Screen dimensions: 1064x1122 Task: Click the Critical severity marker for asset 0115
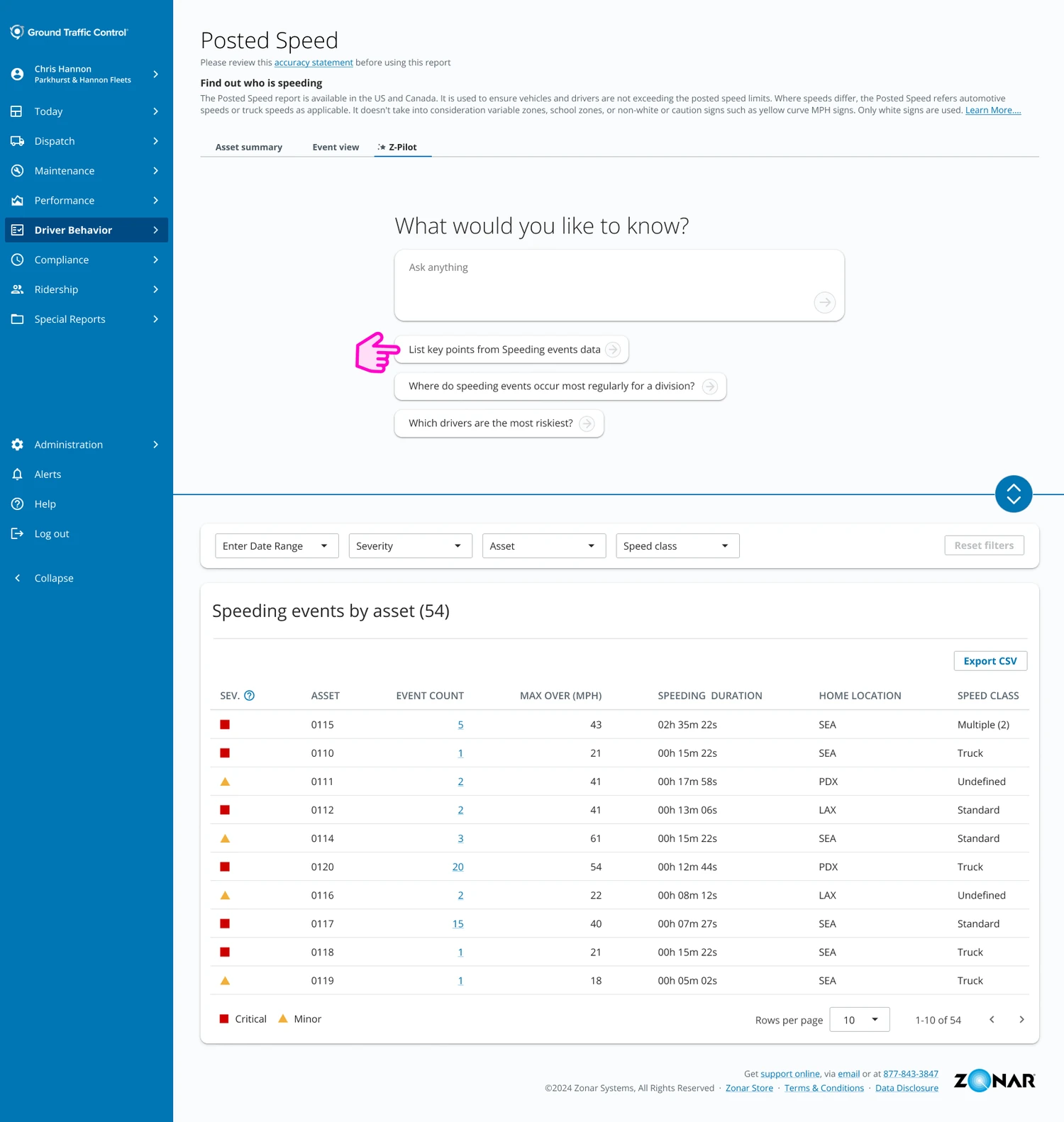[x=225, y=724]
